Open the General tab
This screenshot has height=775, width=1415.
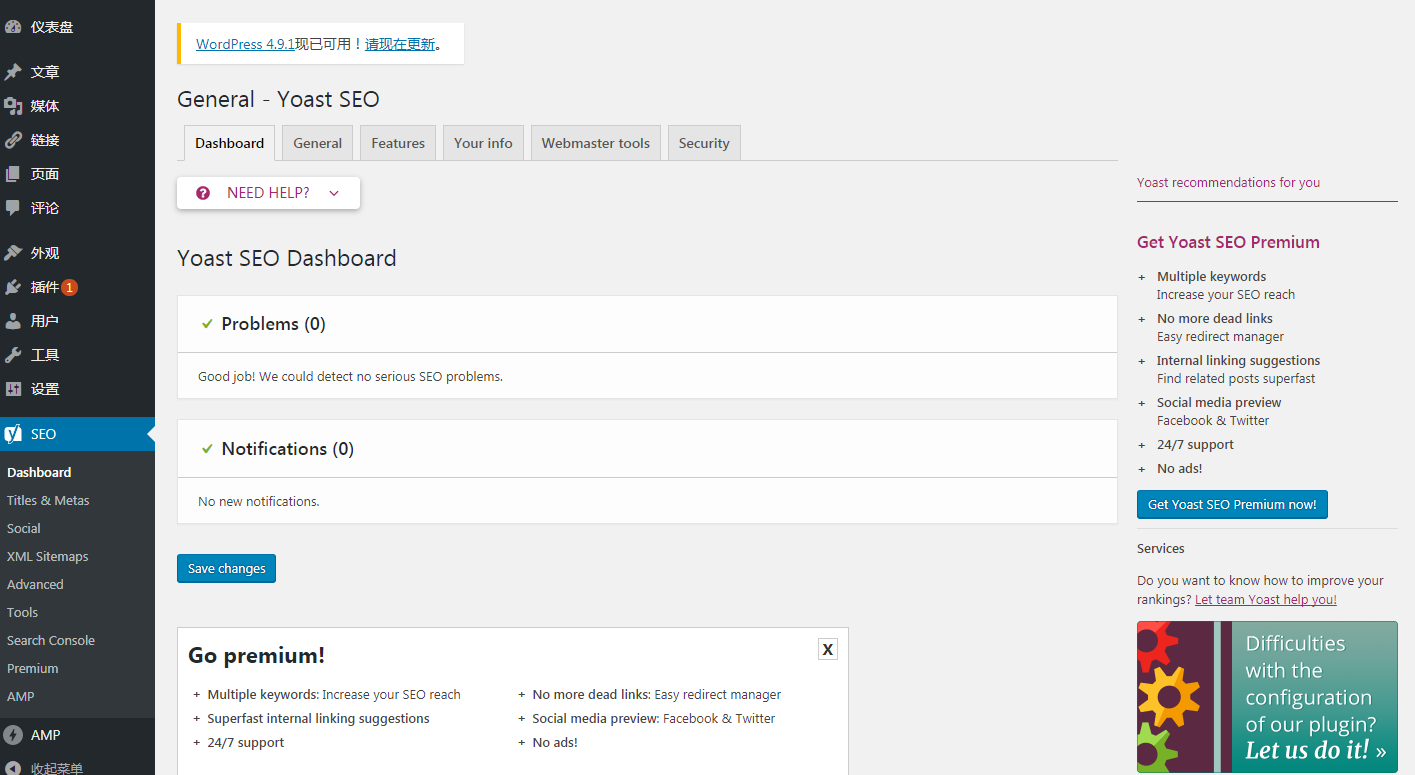tap(318, 143)
